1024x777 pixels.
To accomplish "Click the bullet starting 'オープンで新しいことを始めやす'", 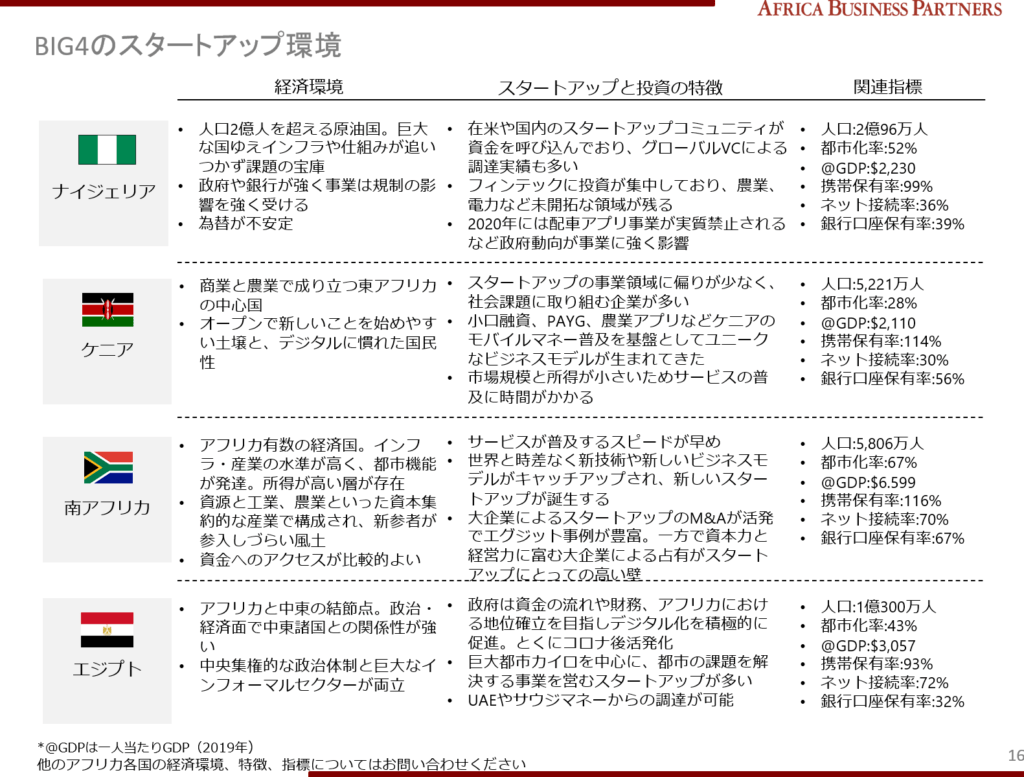I will point(318,343).
